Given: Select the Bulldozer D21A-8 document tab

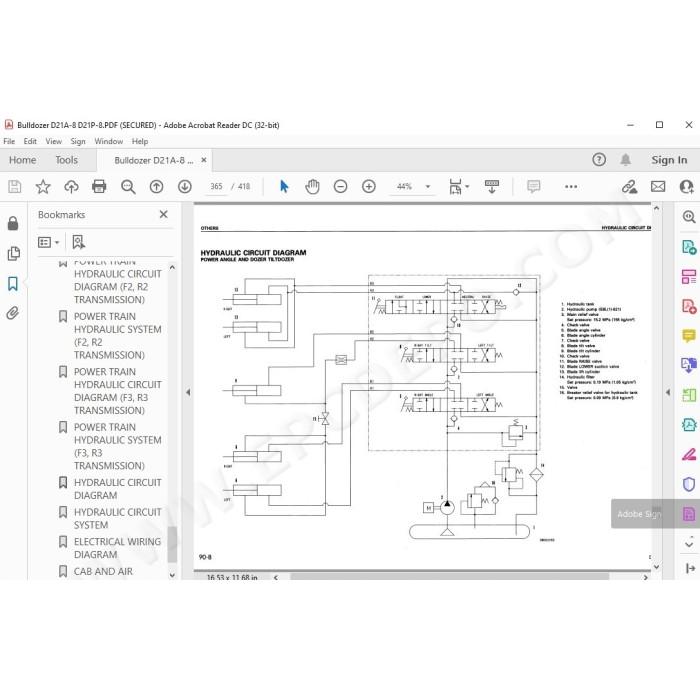Looking at the screenshot, I should pyautogui.click(x=154, y=160).
